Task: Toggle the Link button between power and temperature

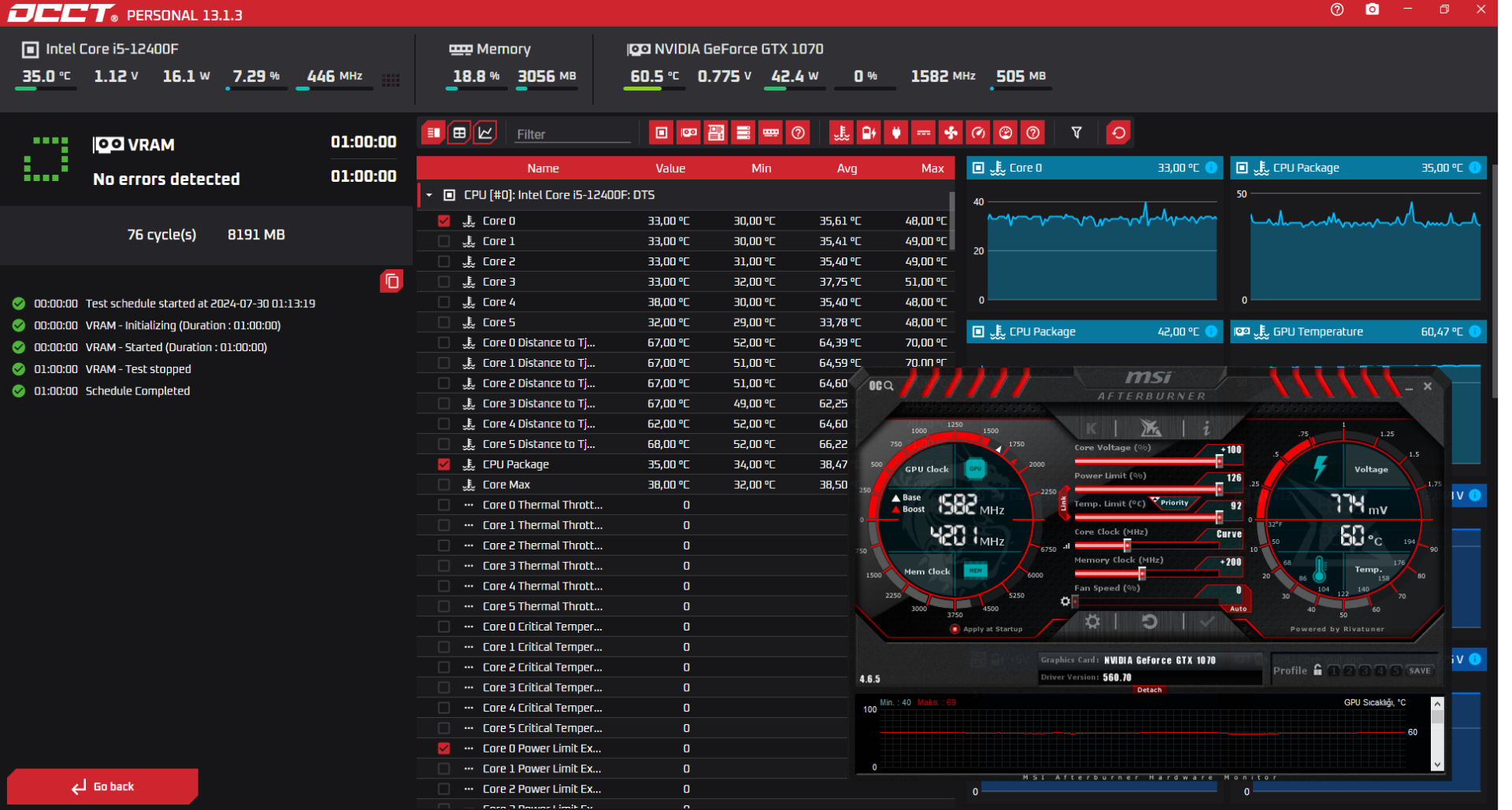Action: pos(1063,503)
